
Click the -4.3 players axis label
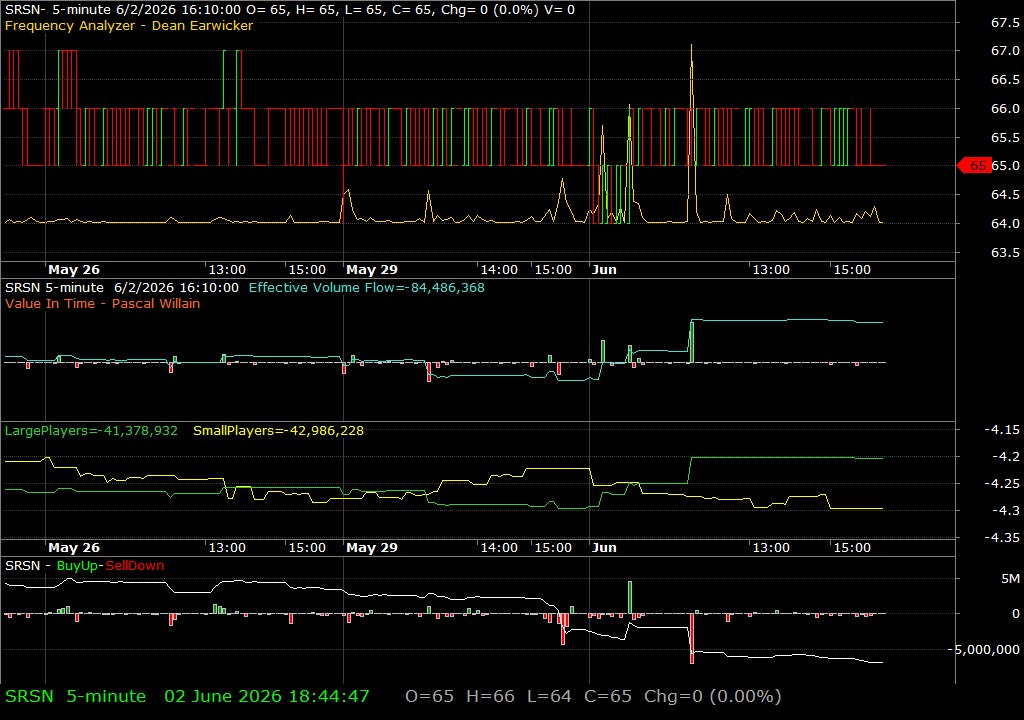[x=1005, y=510]
